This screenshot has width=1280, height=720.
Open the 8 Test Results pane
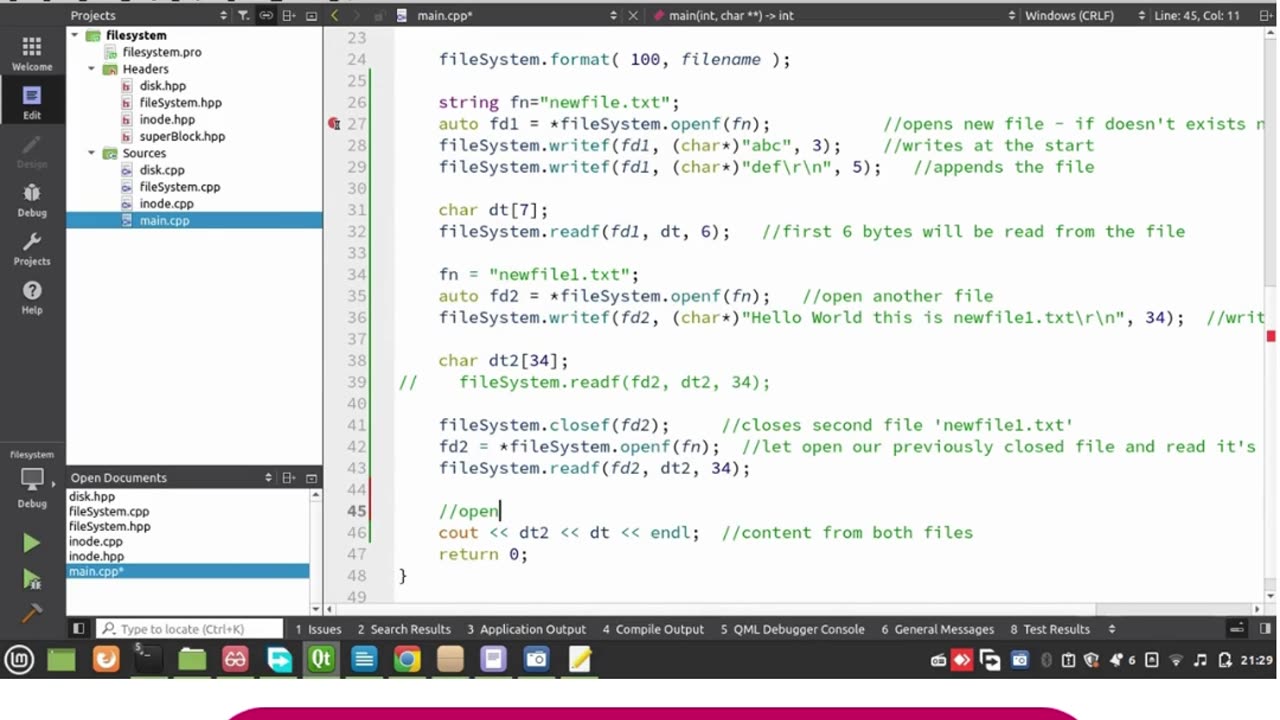1050,629
